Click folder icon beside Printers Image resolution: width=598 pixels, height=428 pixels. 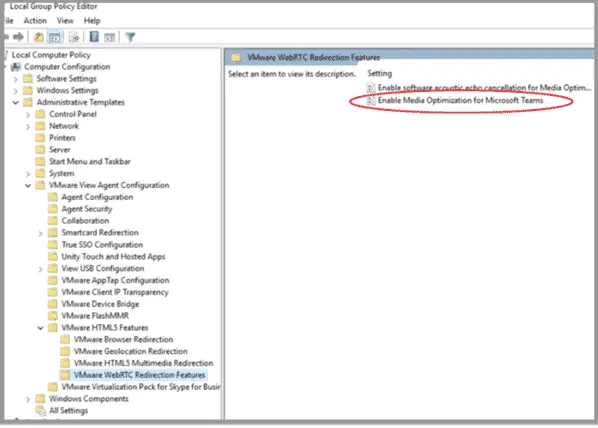click(40, 138)
